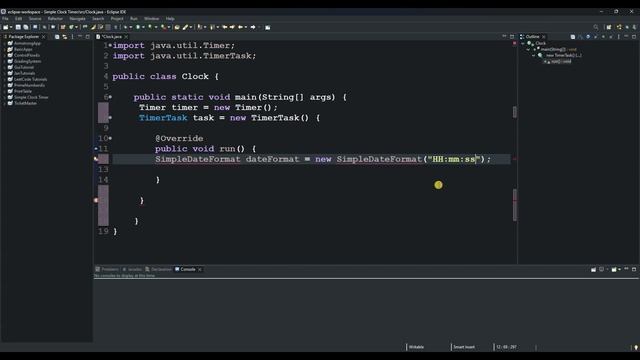The image size is (640, 360).
Task: Select the run() method in Outline
Action: click(x=561, y=62)
